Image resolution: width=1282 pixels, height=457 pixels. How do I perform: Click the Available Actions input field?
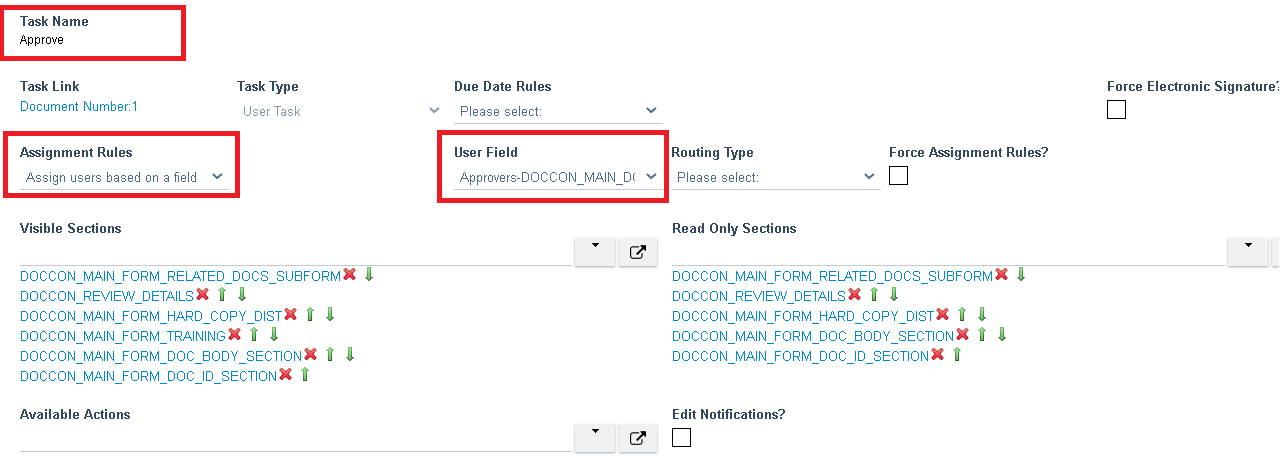pyautogui.click(x=296, y=438)
